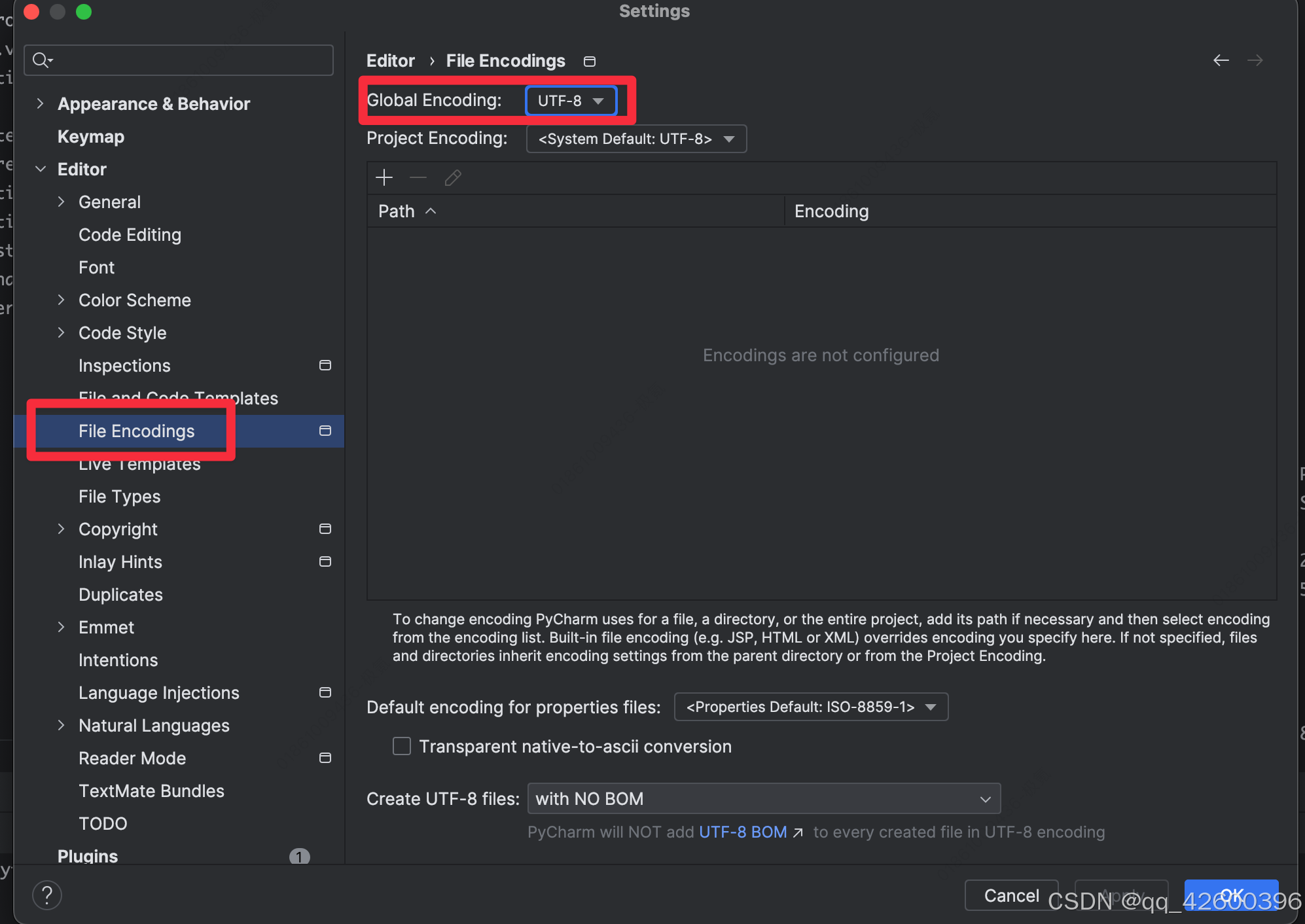Viewport: 1305px width, 924px height.
Task: Enable Transparent native-to-ascii conversion checkbox
Action: (x=402, y=746)
